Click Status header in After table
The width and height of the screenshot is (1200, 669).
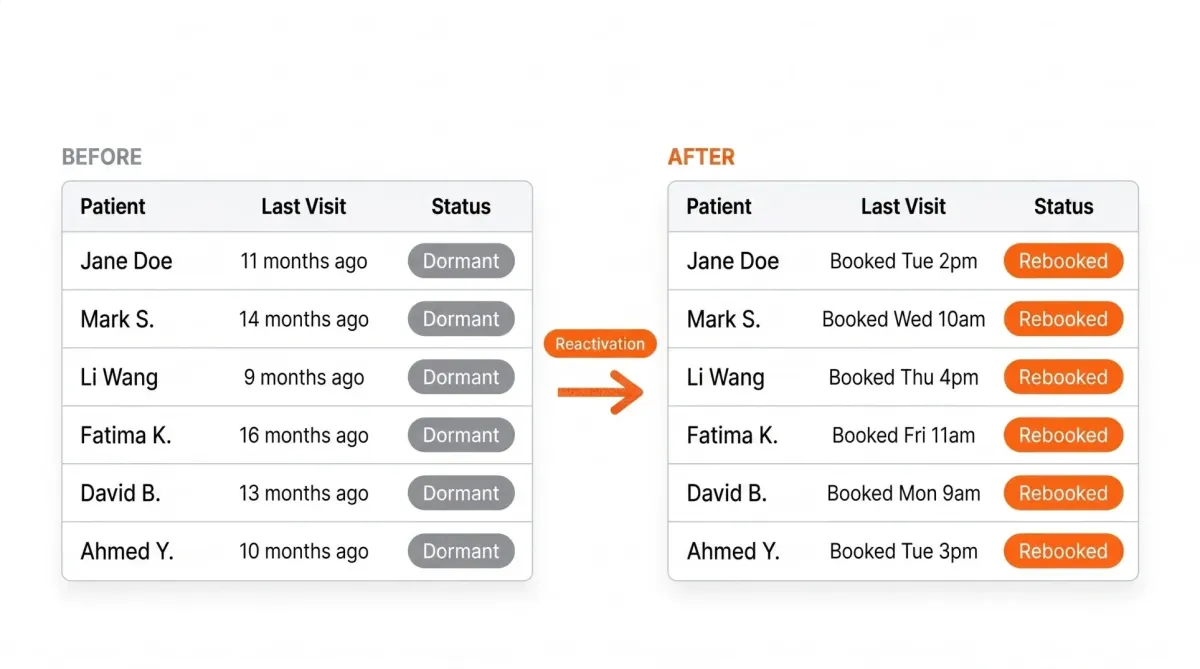(1063, 207)
